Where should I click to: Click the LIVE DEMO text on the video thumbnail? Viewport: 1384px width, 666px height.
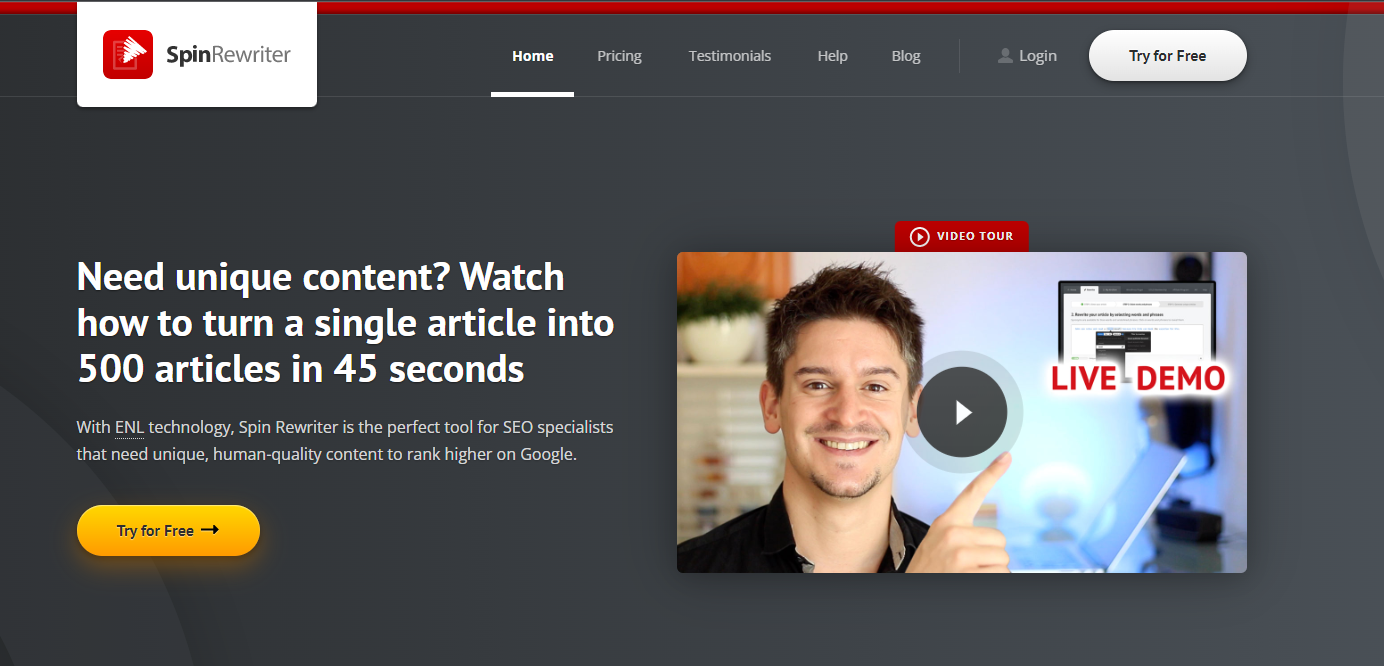tap(1138, 378)
